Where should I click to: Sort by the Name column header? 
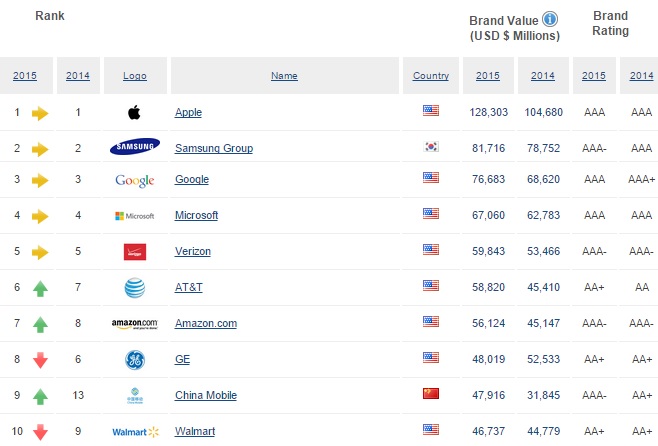pyautogui.click(x=284, y=75)
